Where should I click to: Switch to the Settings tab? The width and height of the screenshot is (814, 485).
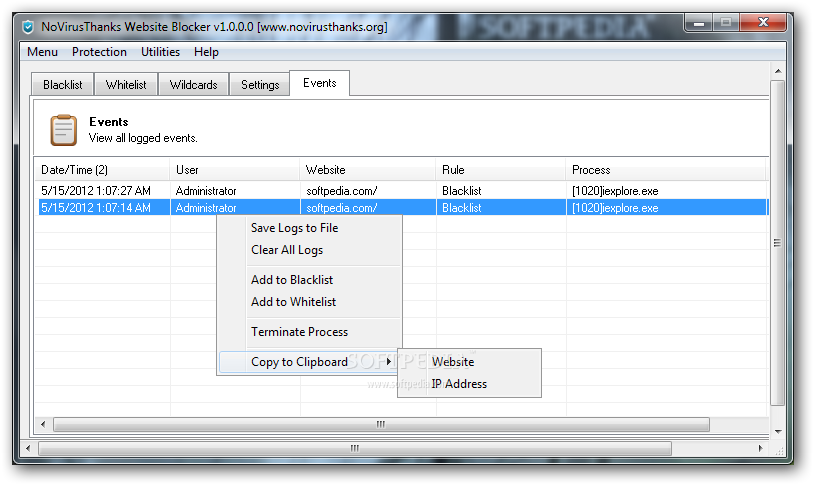pyautogui.click(x=260, y=85)
